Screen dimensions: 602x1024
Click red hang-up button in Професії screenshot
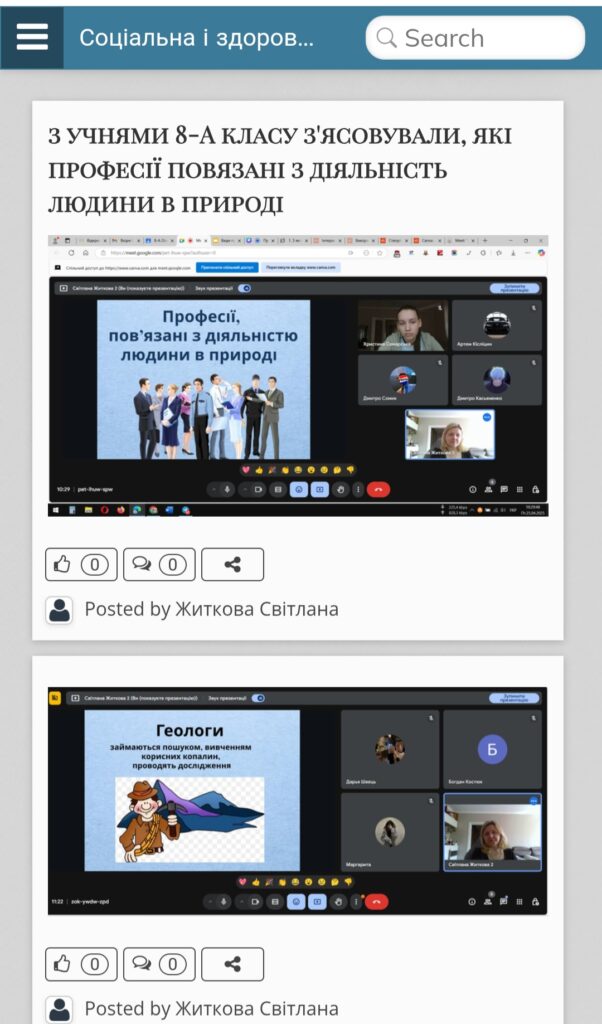[378, 489]
